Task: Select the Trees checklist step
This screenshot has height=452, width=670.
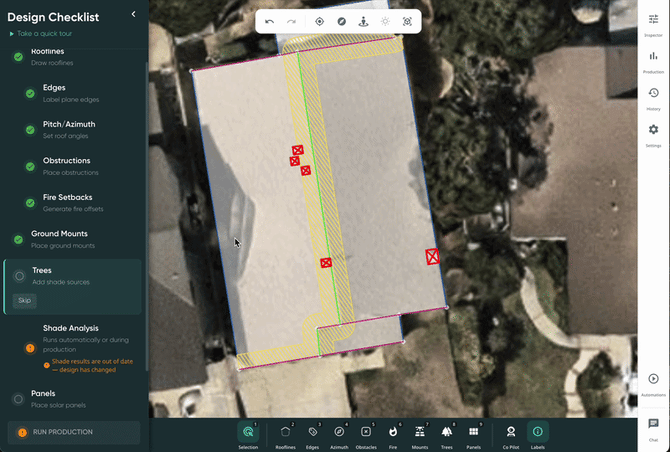Action: (73, 287)
